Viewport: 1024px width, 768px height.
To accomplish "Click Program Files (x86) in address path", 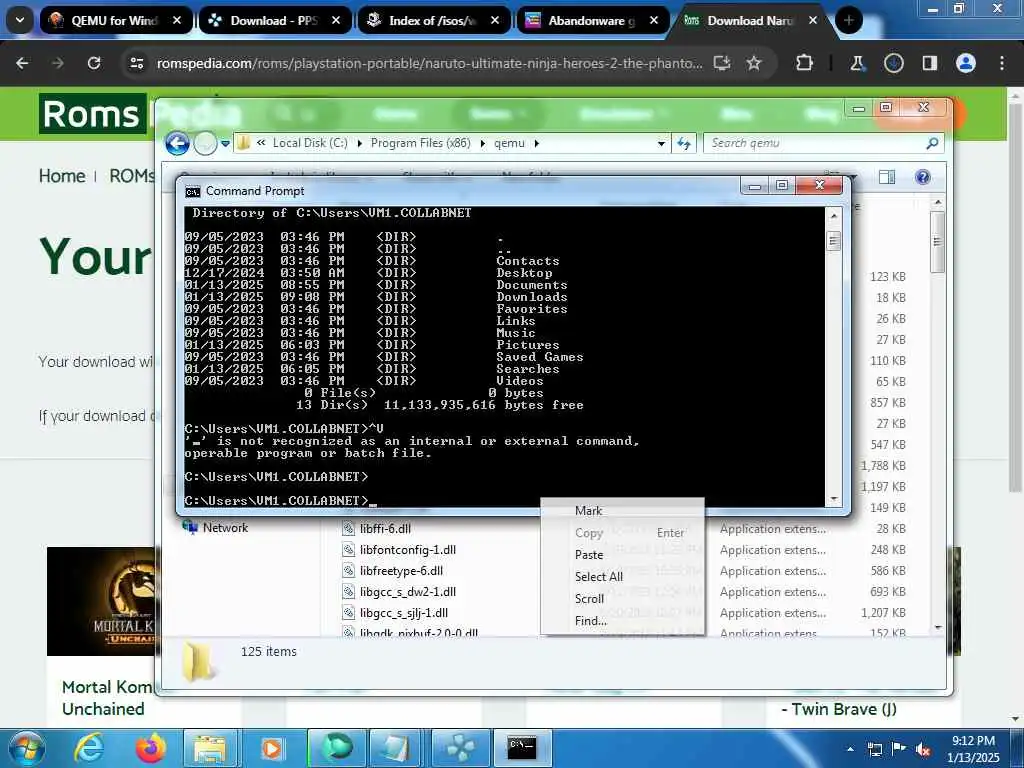I will (421, 143).
